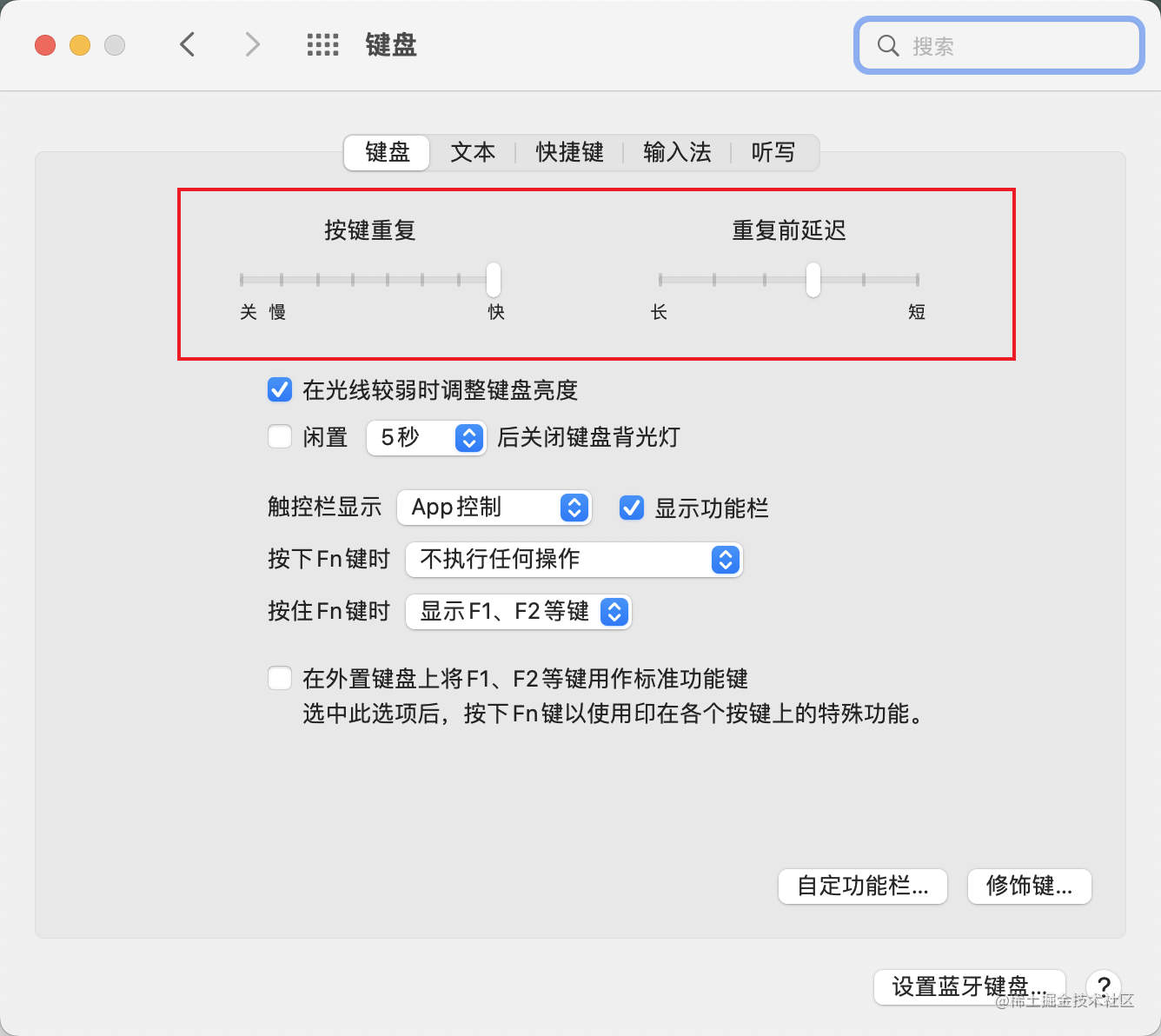
Task: Show all preferences grid icon
Action: pyautogui.click(x=323, y=45)
